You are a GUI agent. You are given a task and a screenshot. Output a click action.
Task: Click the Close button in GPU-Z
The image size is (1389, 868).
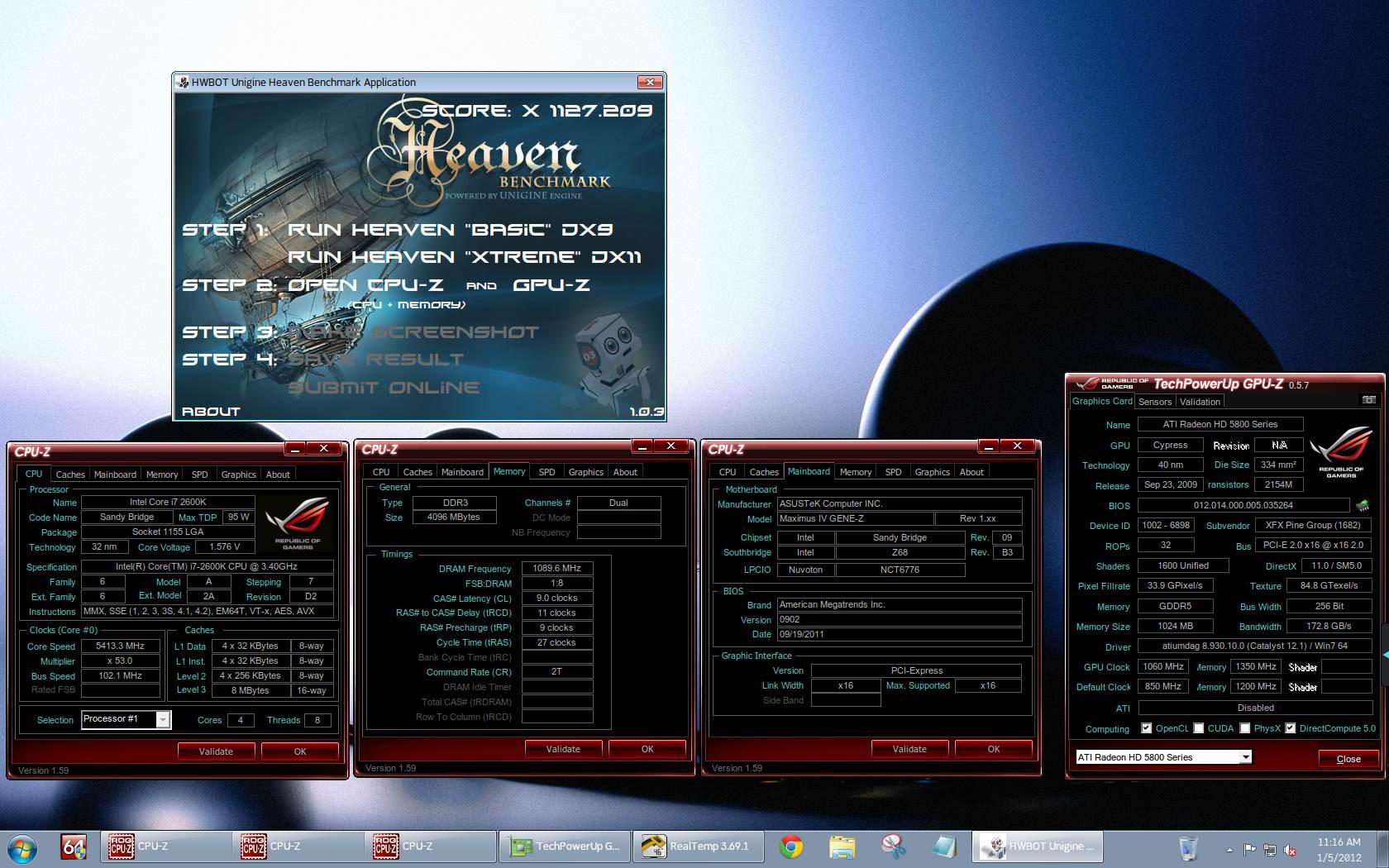coord(1348,759)
